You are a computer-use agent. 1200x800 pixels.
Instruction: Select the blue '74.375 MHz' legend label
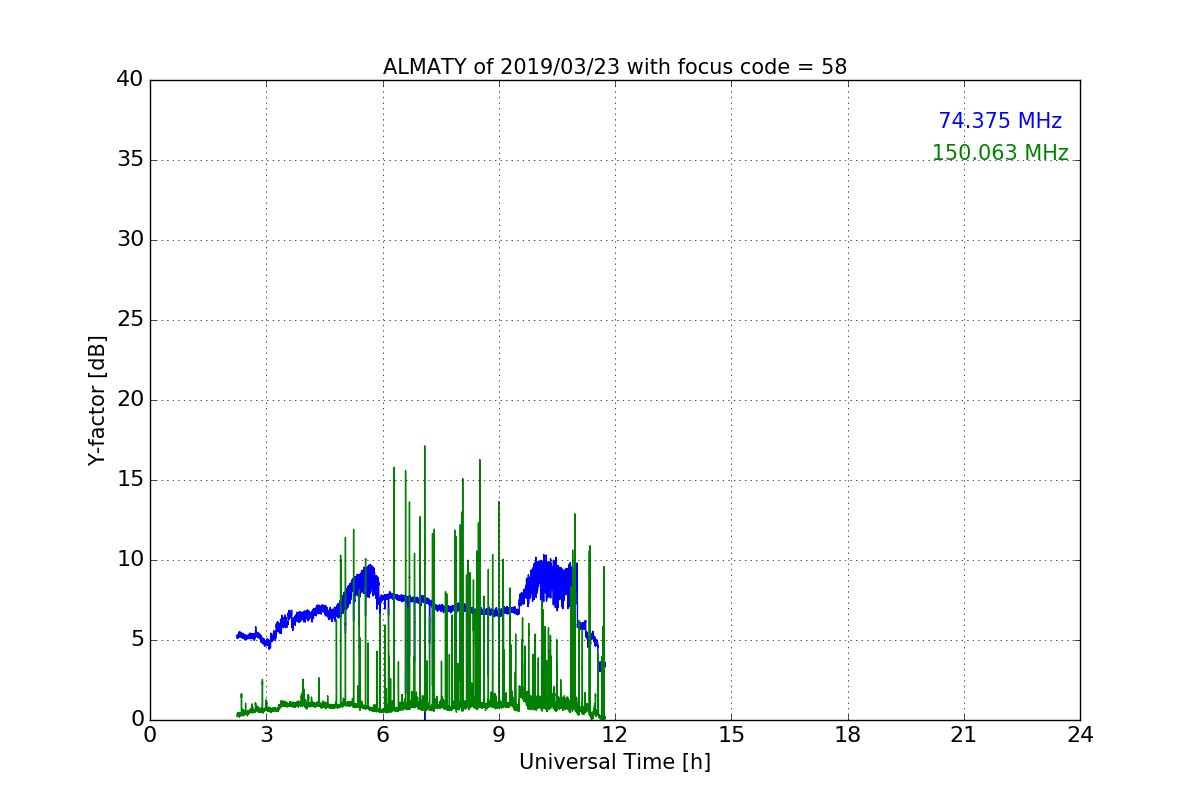[1000, 121]
